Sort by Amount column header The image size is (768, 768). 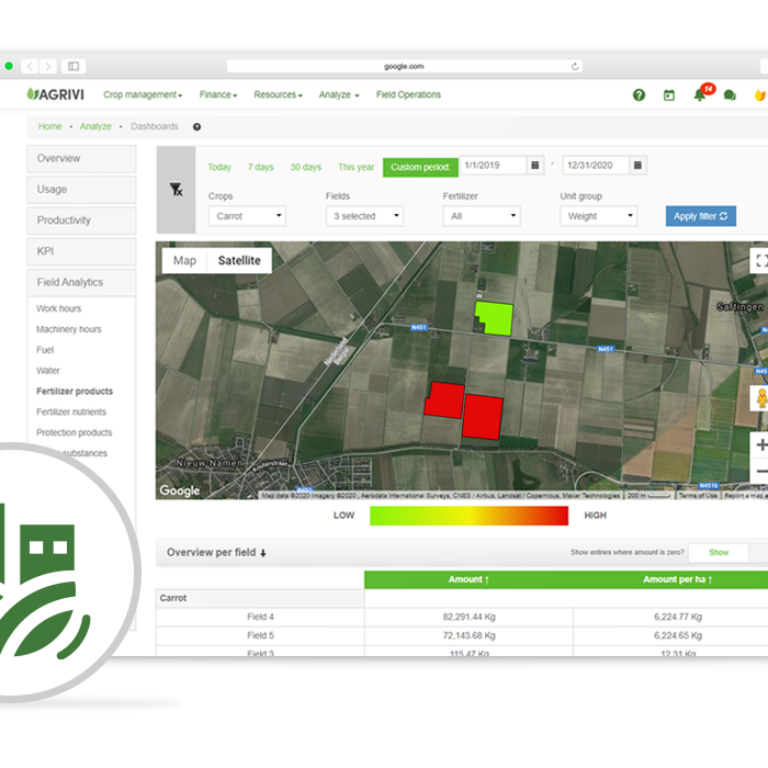(469, 579)
